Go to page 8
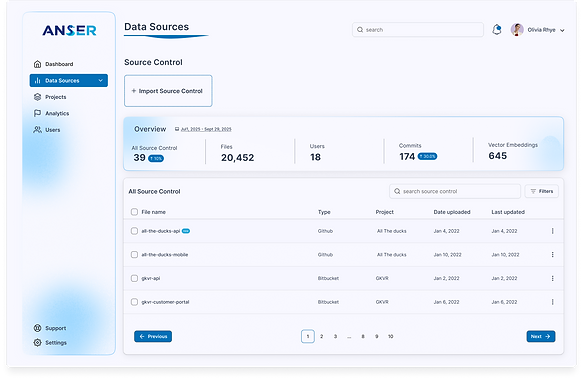This screenshot has width=583, height=380. [363, 336]
